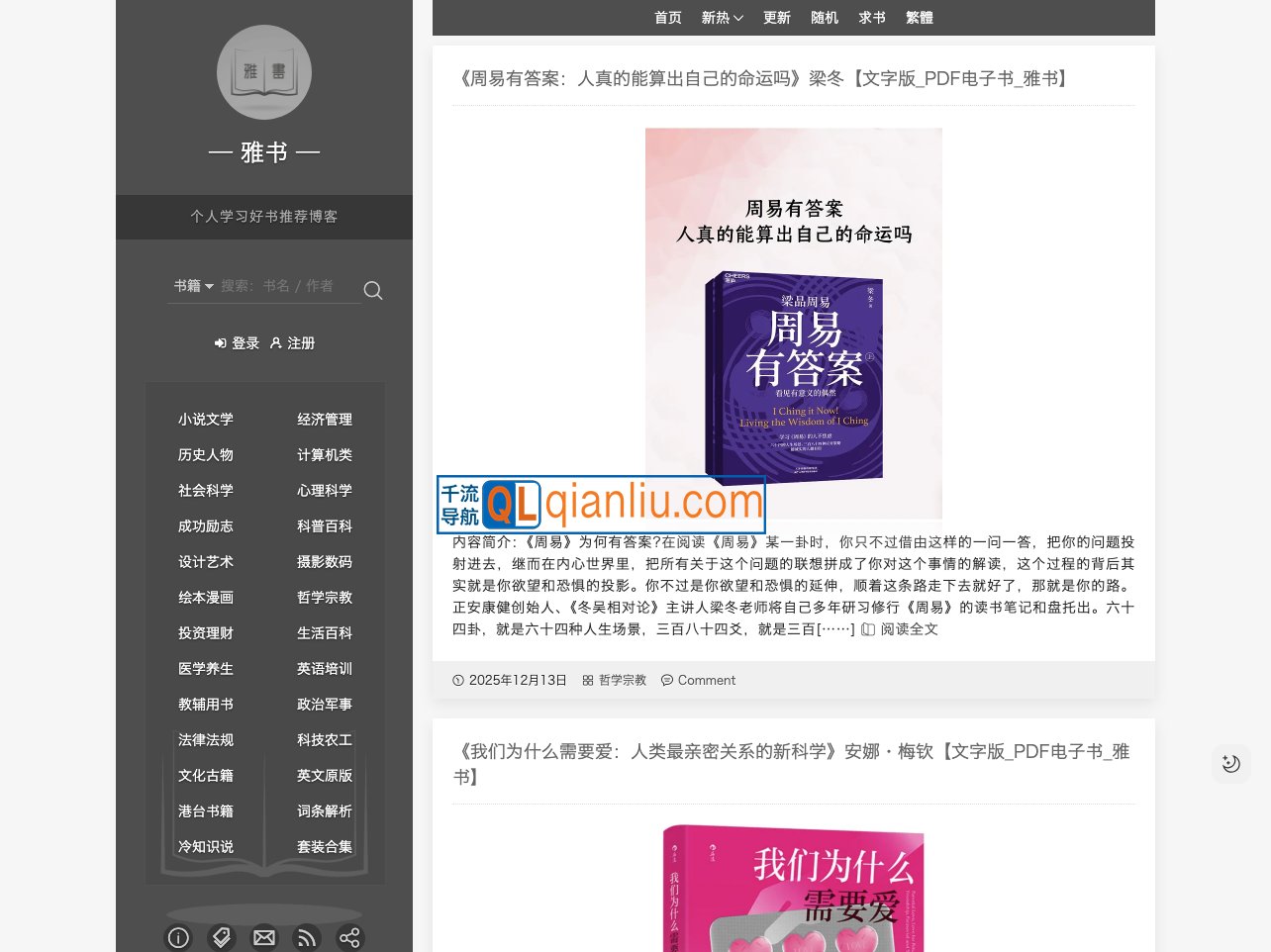Expand post with 阅读全文 link
1271x952 pixels.
[x=900, y=629]
